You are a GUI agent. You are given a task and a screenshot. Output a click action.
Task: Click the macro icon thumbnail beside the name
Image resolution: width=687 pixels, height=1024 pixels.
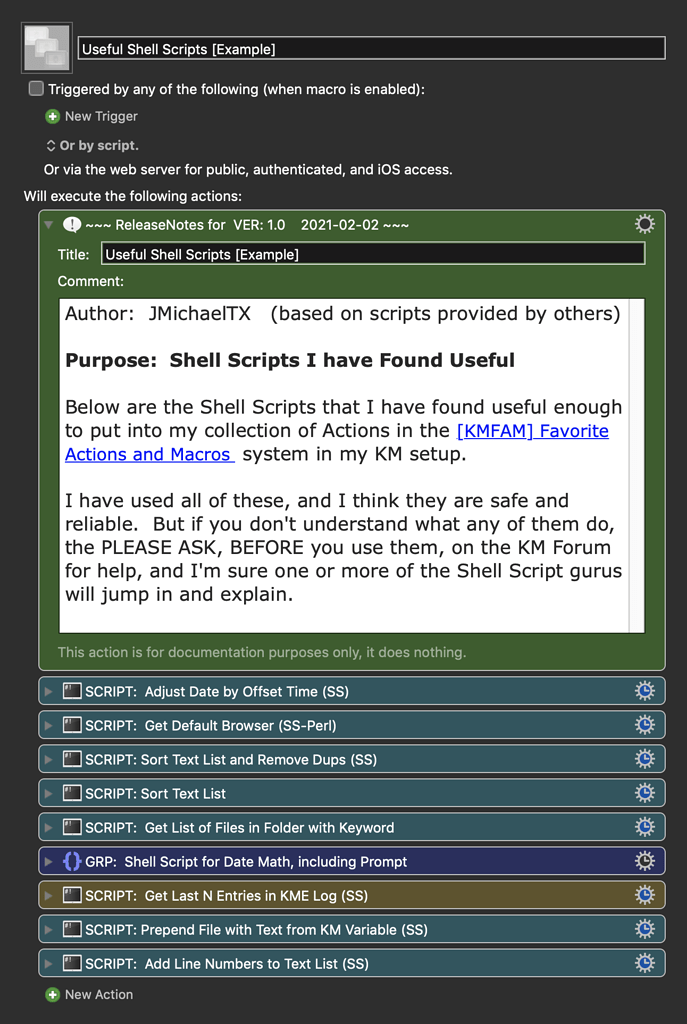click(47, 48)
